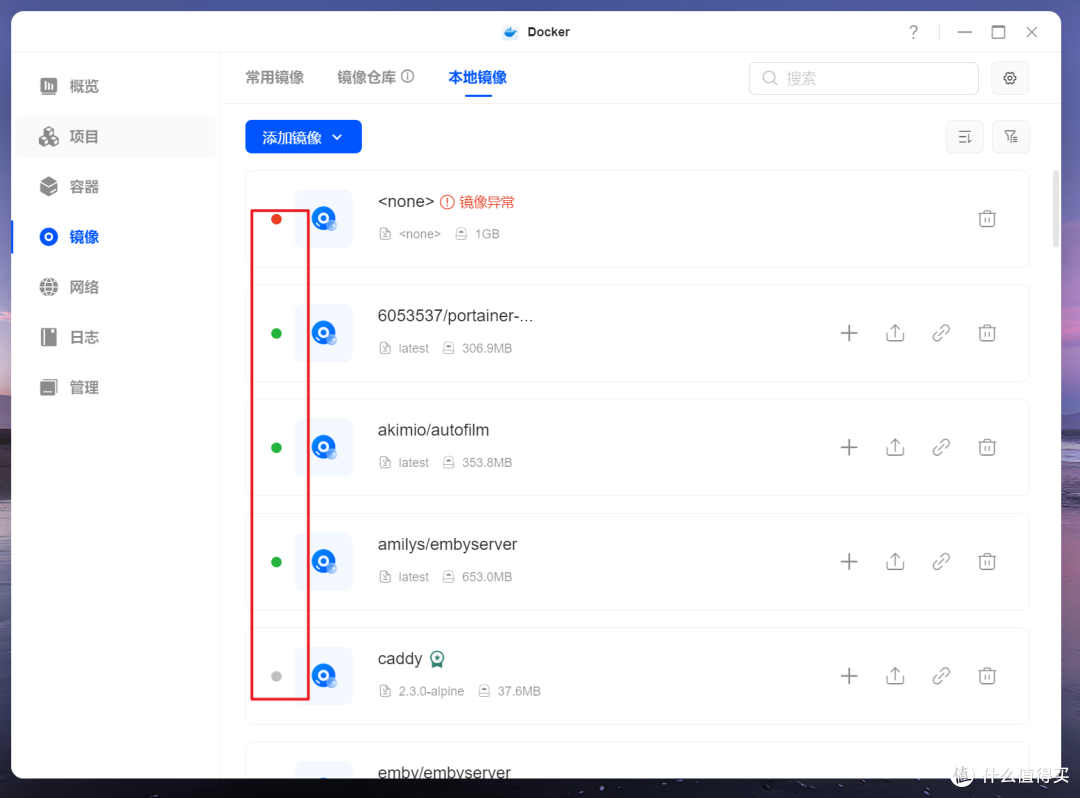The height and width of the screenshot is (798, 1080).
Task: Select 镜像 images in sidebar
Action: click(69, 237)
